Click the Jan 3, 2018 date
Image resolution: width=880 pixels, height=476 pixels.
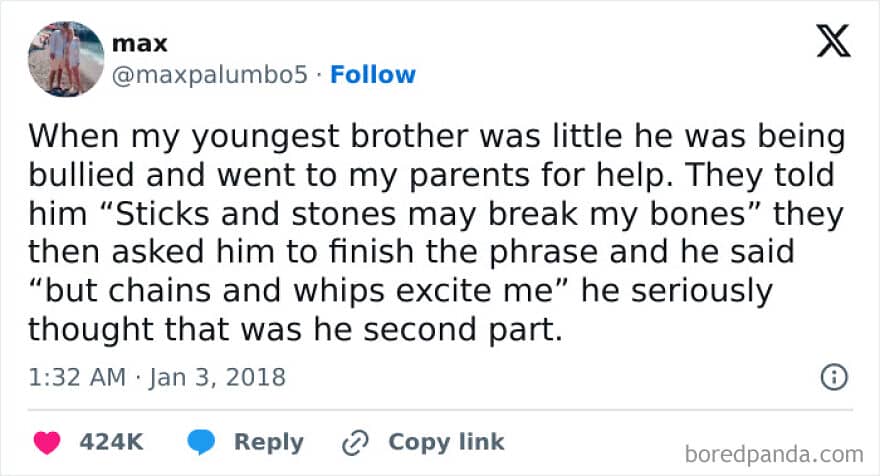tap(217, 377)
